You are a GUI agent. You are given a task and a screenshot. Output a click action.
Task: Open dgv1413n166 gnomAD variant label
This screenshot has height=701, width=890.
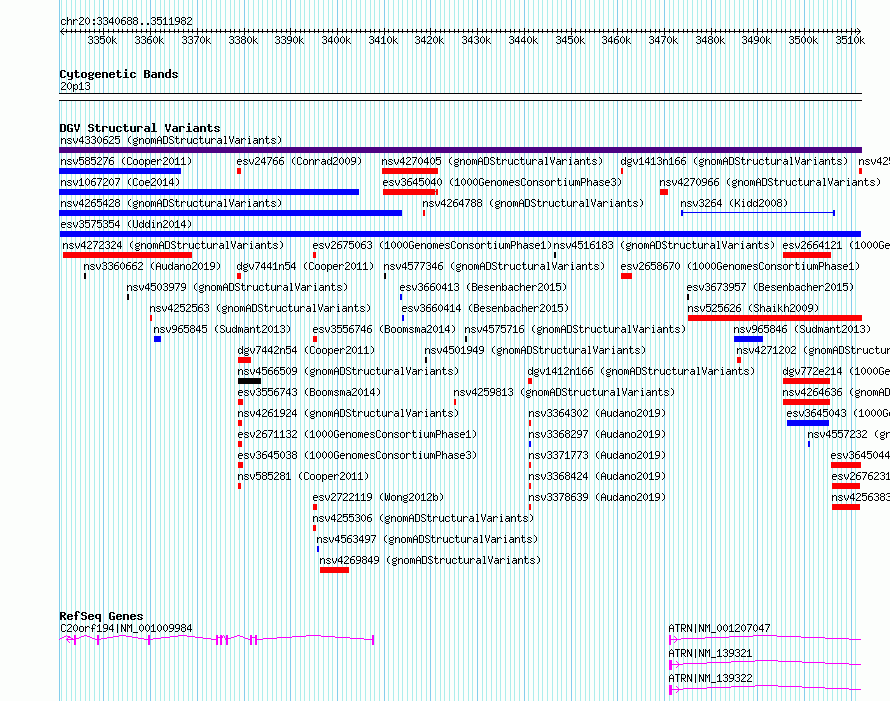(x=734, y=161)
